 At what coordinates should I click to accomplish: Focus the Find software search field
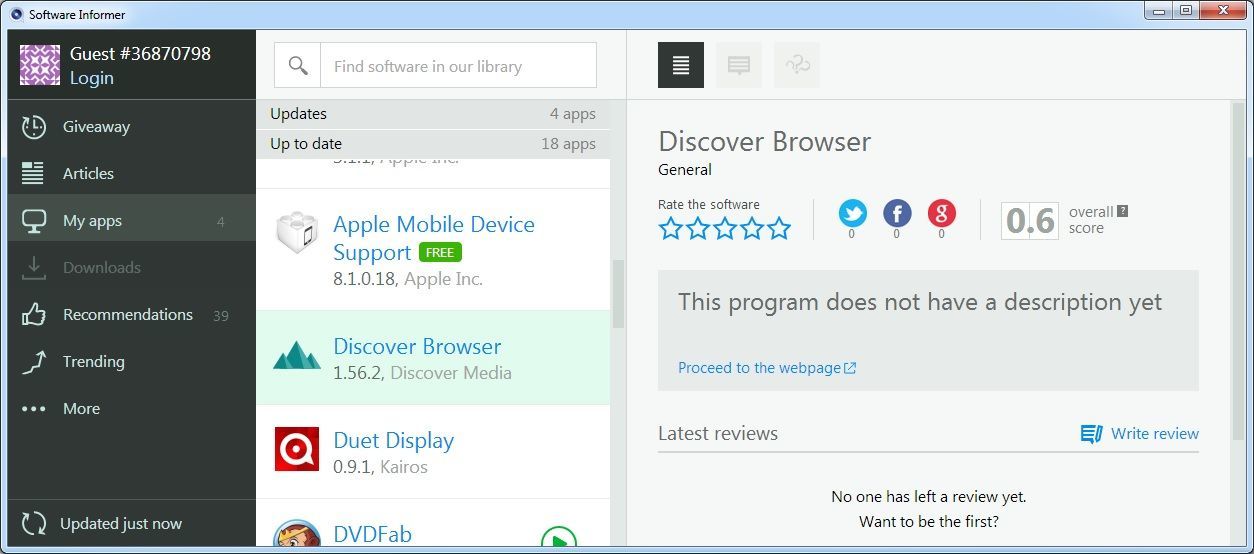point(458,66)
